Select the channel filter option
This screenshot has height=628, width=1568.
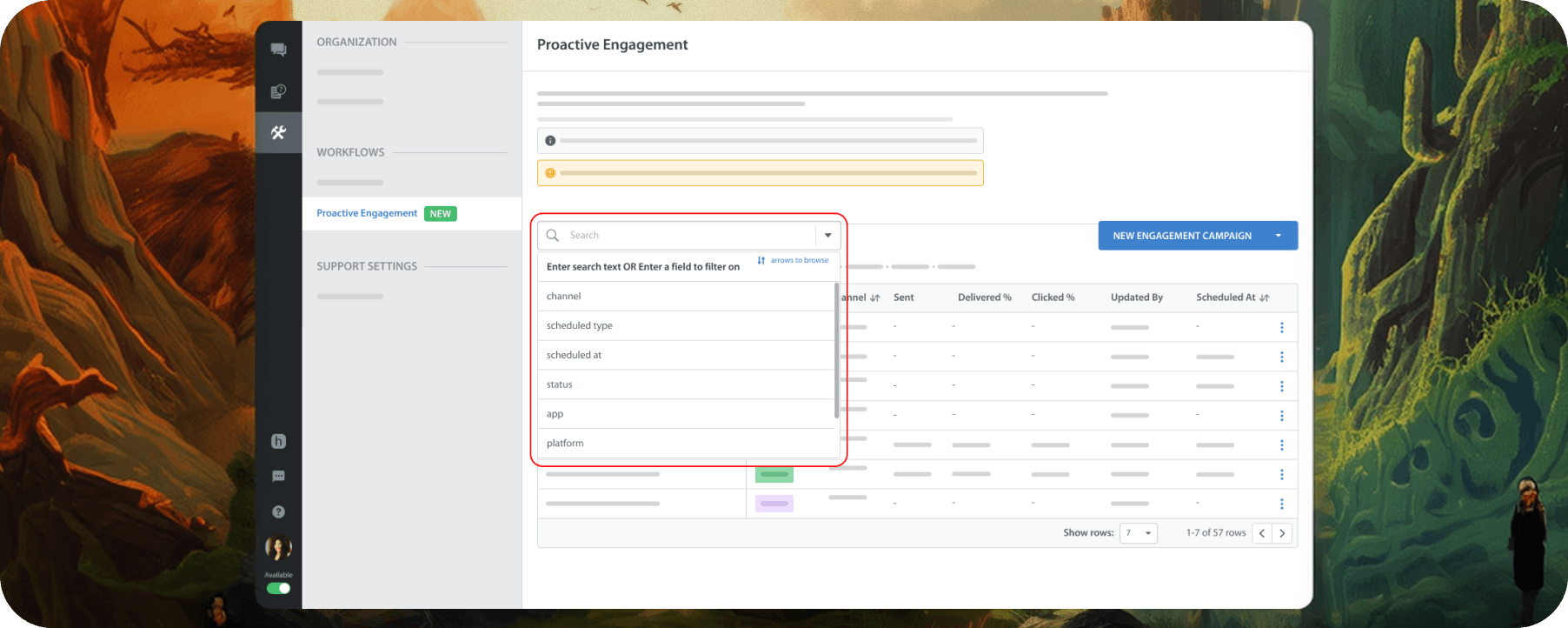pyautogui.click(x=686, y=297)
